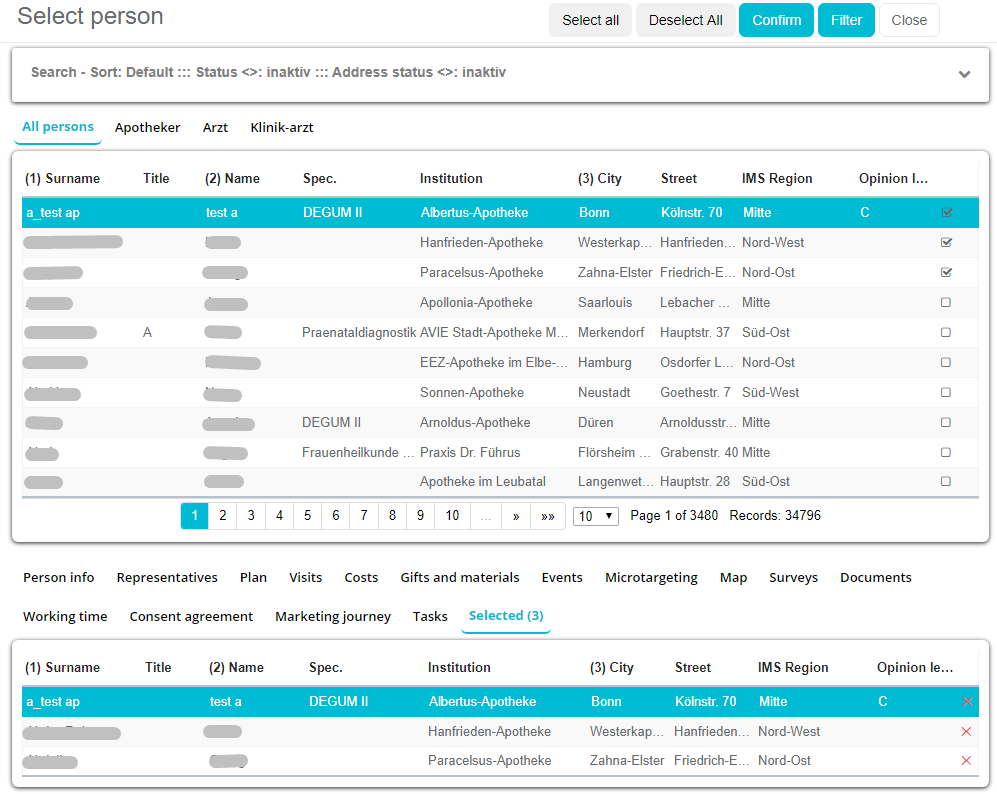Open the Klinik-arzt tab
Image resolution: width=997 pixels, height=794 pixels.
(282, 128)
